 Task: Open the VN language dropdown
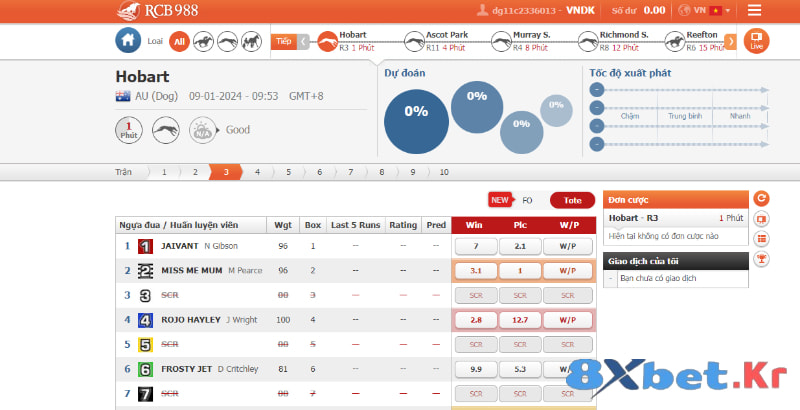[704, 10]
